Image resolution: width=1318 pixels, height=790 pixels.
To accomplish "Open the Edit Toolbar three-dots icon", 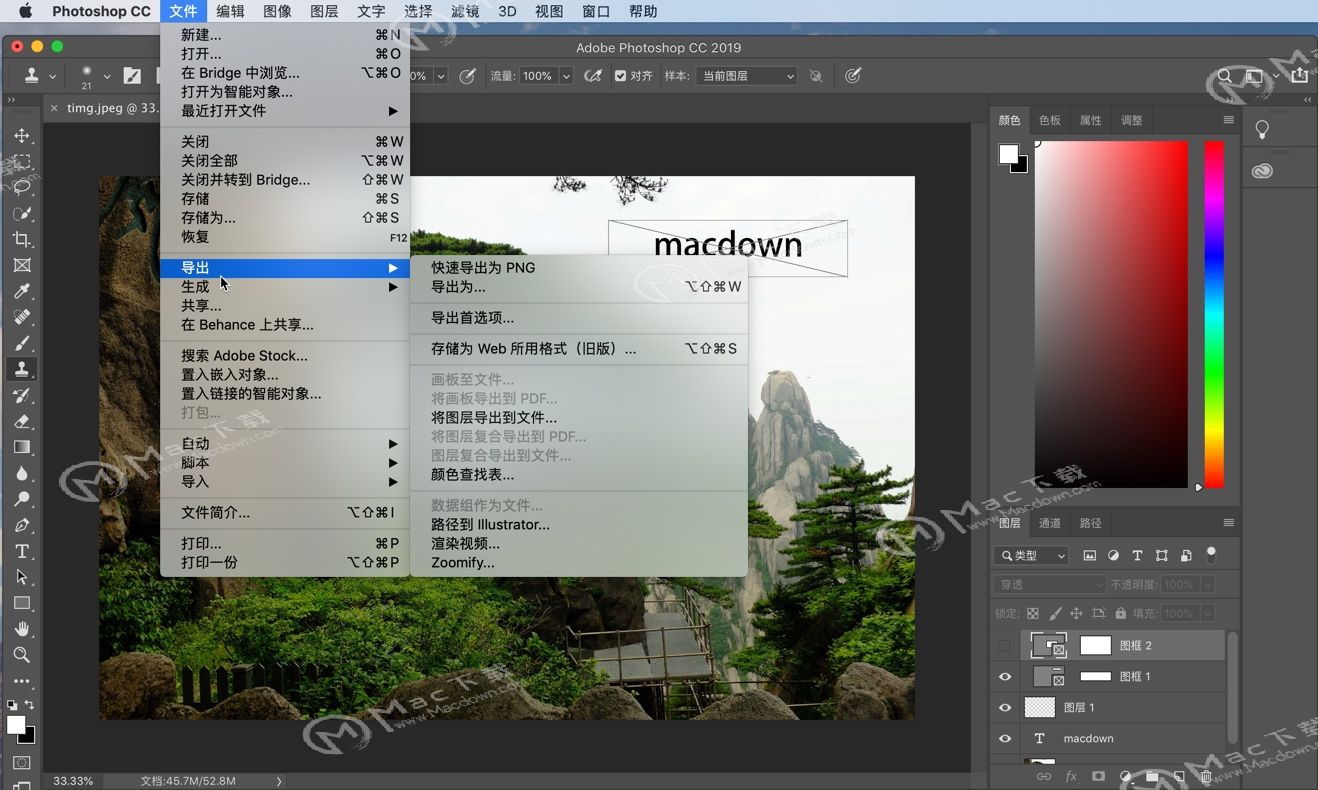I will pos(22,681).
